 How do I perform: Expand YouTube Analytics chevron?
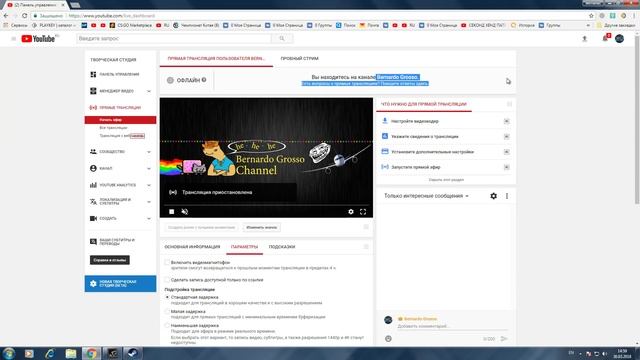tap(149, 185)
